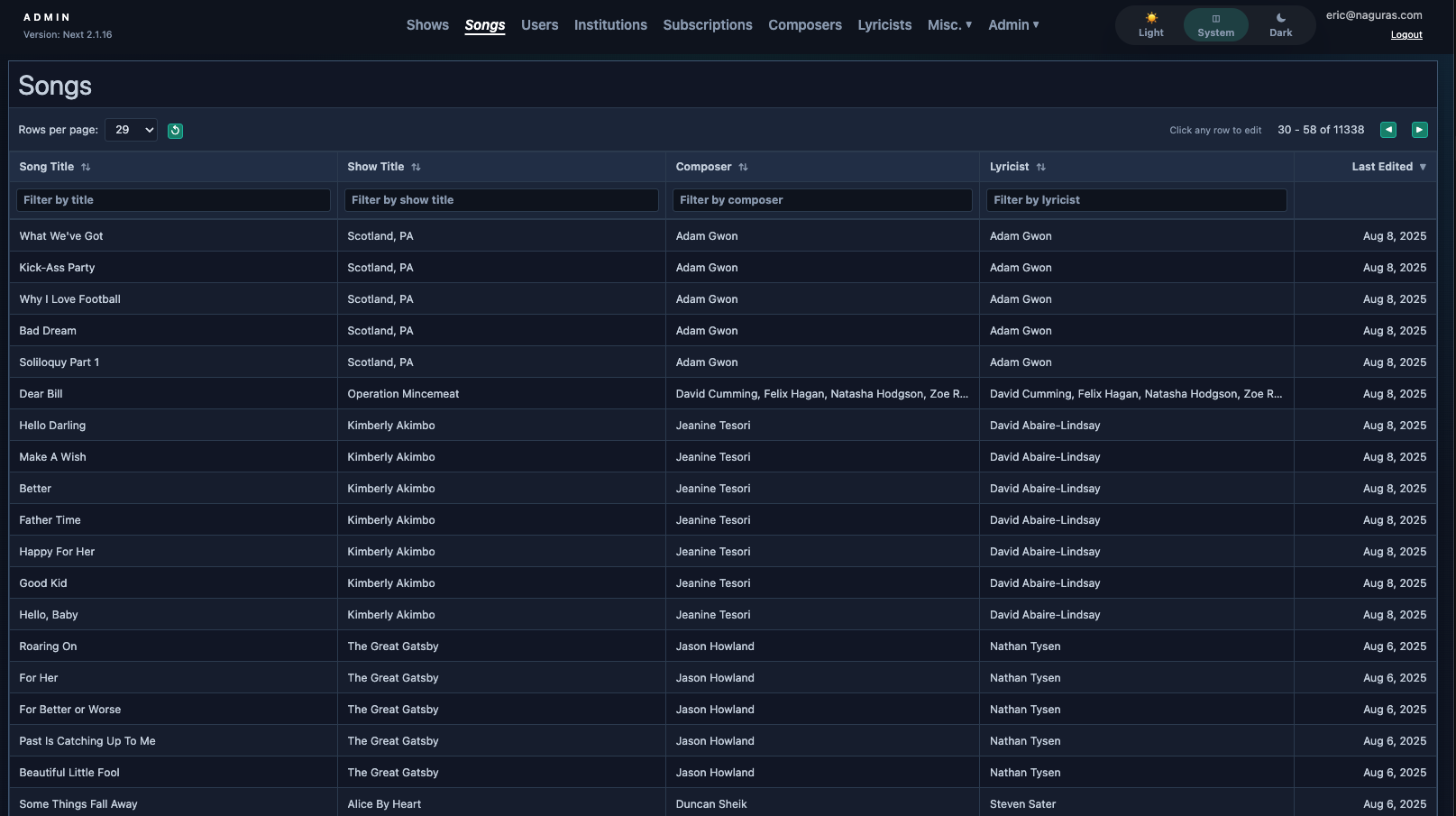The height and width of the screenshot is (816, 1456).
Task: Click the Filter by composer input
Action: point(822,200)
